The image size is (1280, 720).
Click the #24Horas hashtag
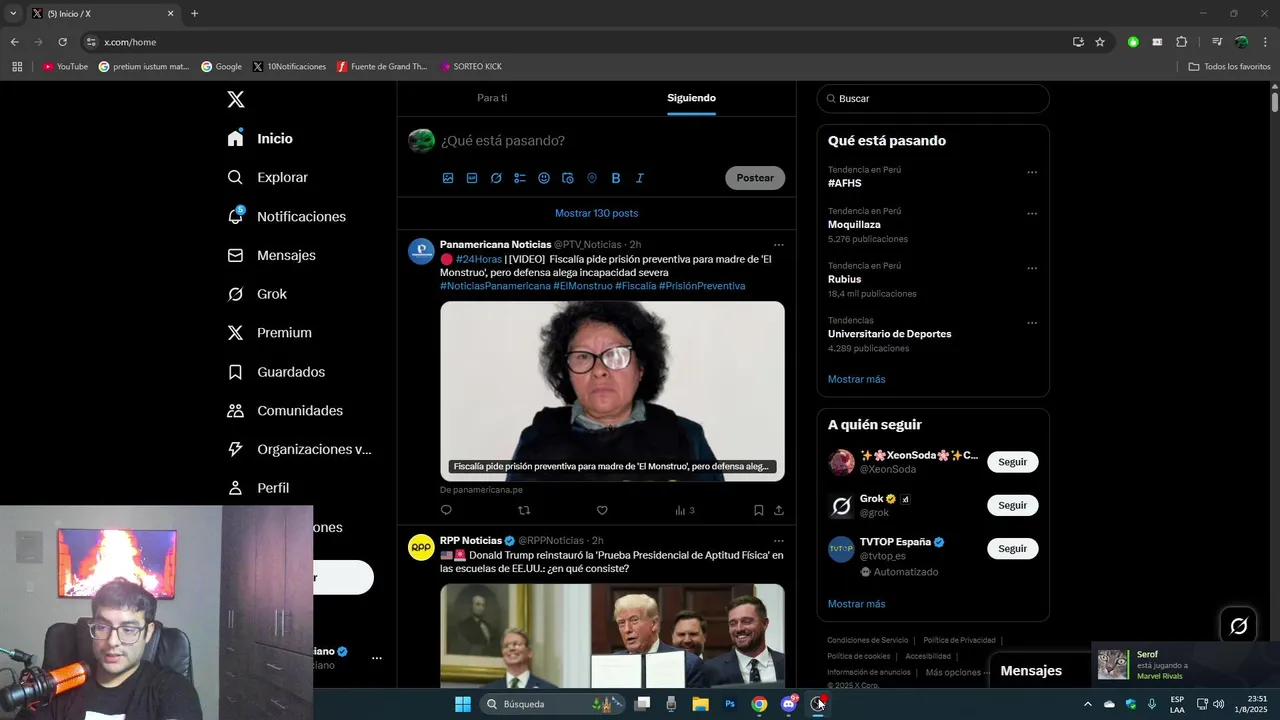[479, 259]
